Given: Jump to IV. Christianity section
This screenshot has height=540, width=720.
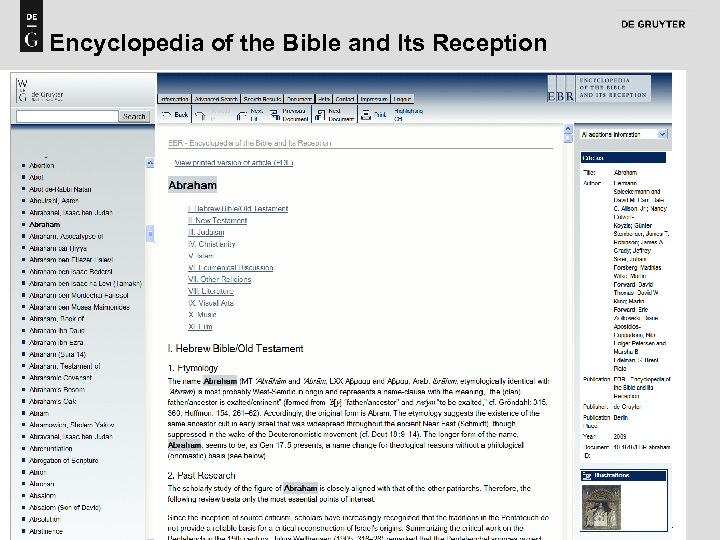Looking at the screenshot, I should 211,244.
